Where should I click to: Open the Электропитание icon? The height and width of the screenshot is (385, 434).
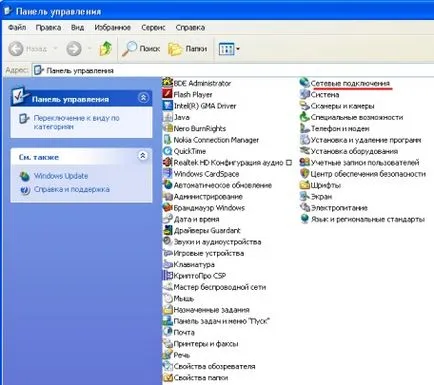click(x=304, y=207)
